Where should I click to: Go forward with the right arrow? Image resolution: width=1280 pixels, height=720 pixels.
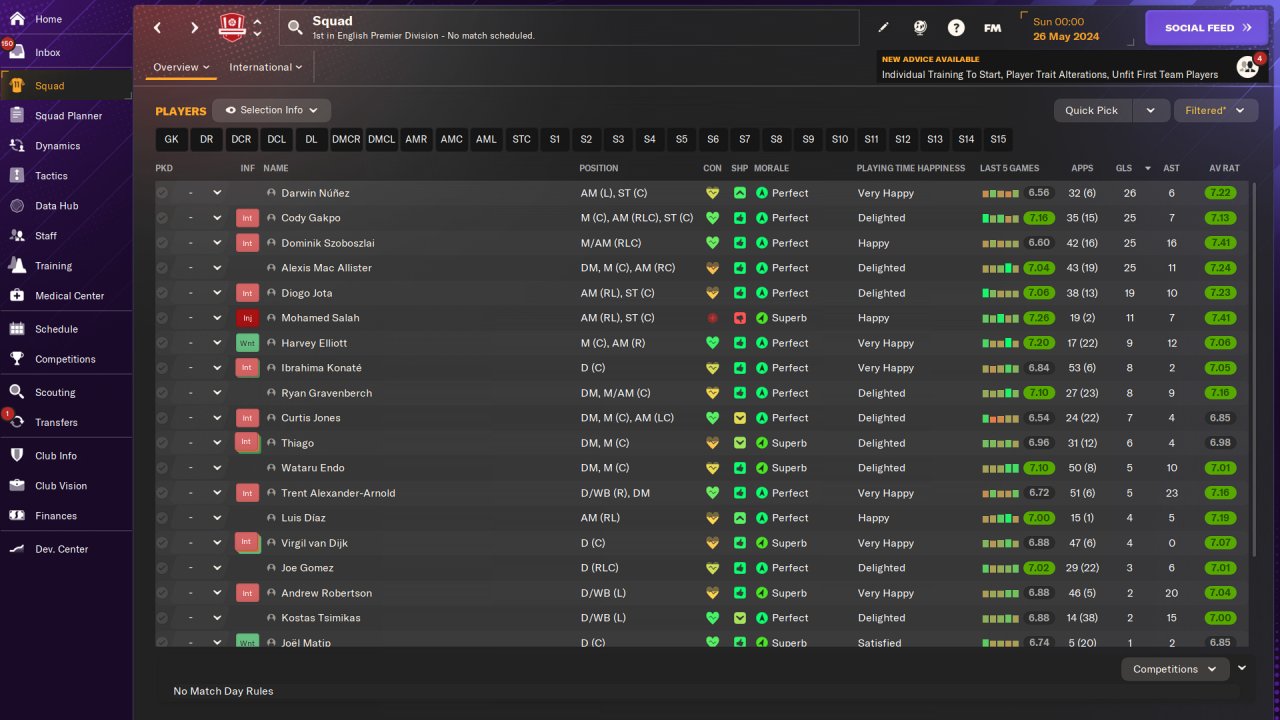(194, 28)
